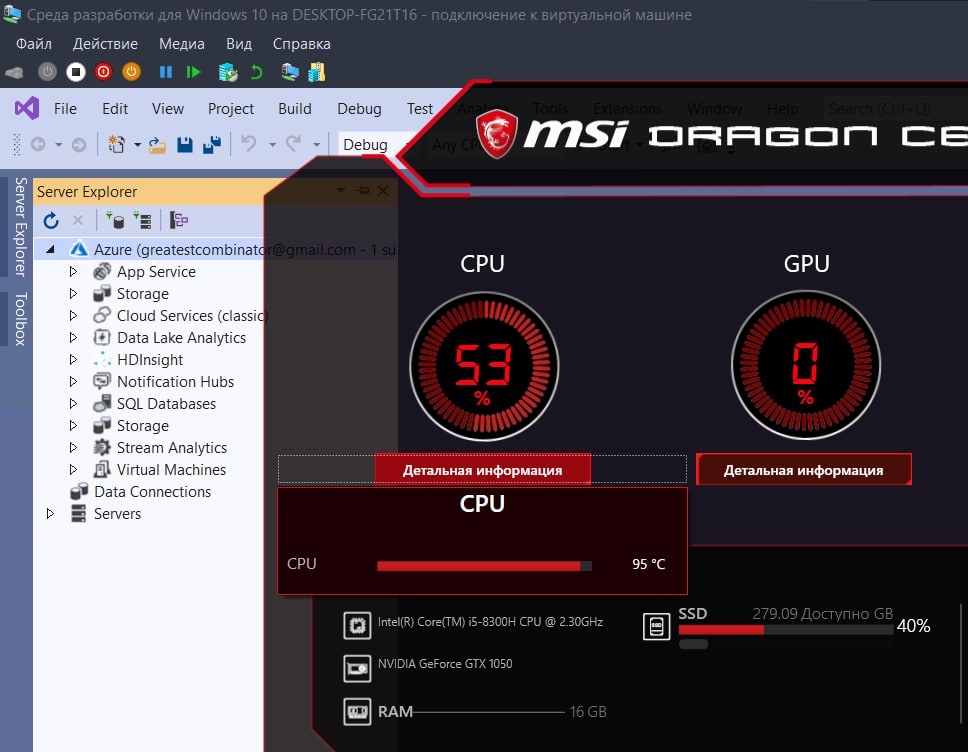Open Visual Studio Edit menu

tap(115, 109)
